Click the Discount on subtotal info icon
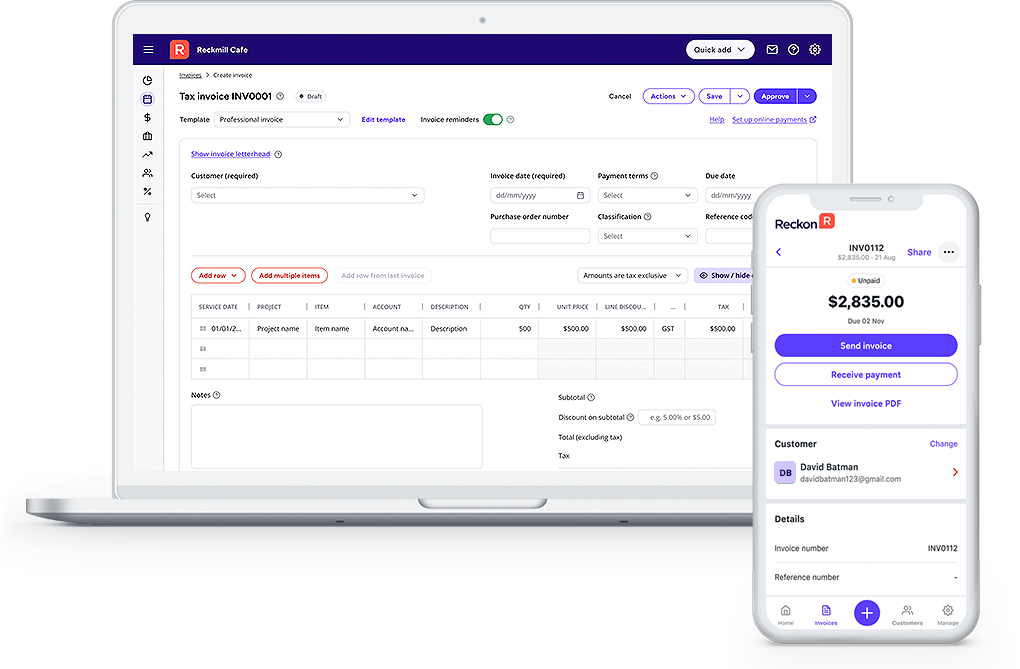The height and width of the screenshot is (669, 1020). [x=630, y=417]
